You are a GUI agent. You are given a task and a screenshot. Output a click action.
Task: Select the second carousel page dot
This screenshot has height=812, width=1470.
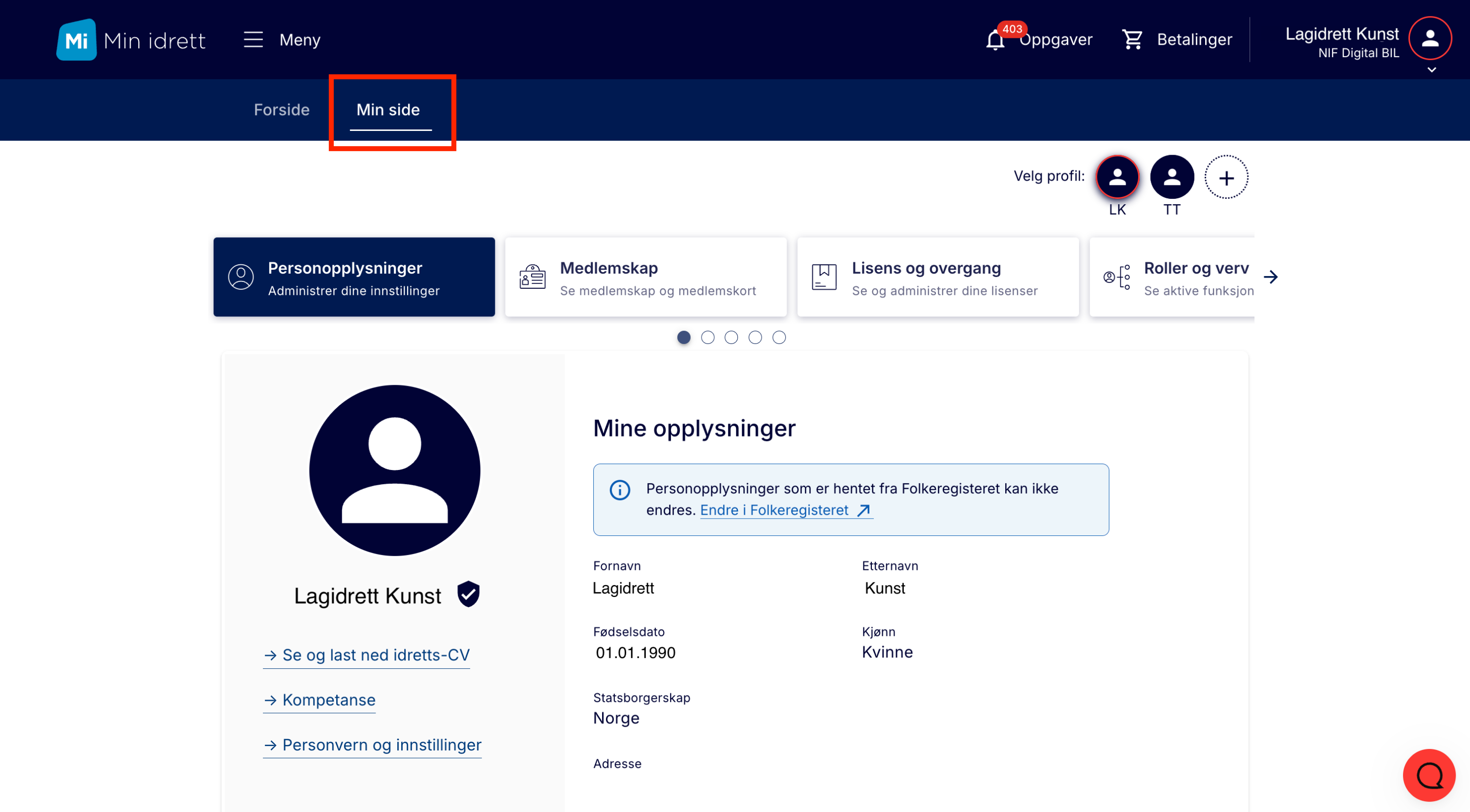pos(707,337)
